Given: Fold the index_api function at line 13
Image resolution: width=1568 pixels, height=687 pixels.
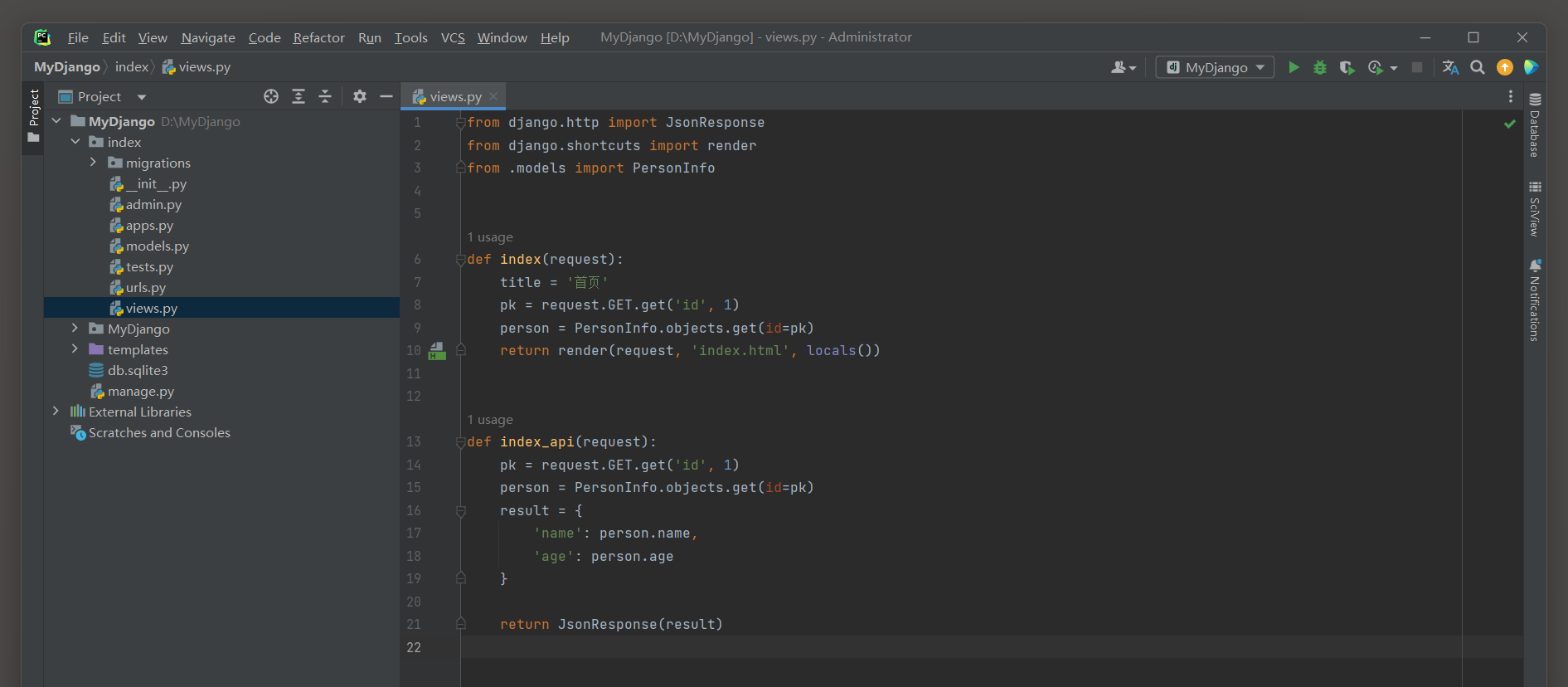Looking at the screenshot, I should point(461,442).
